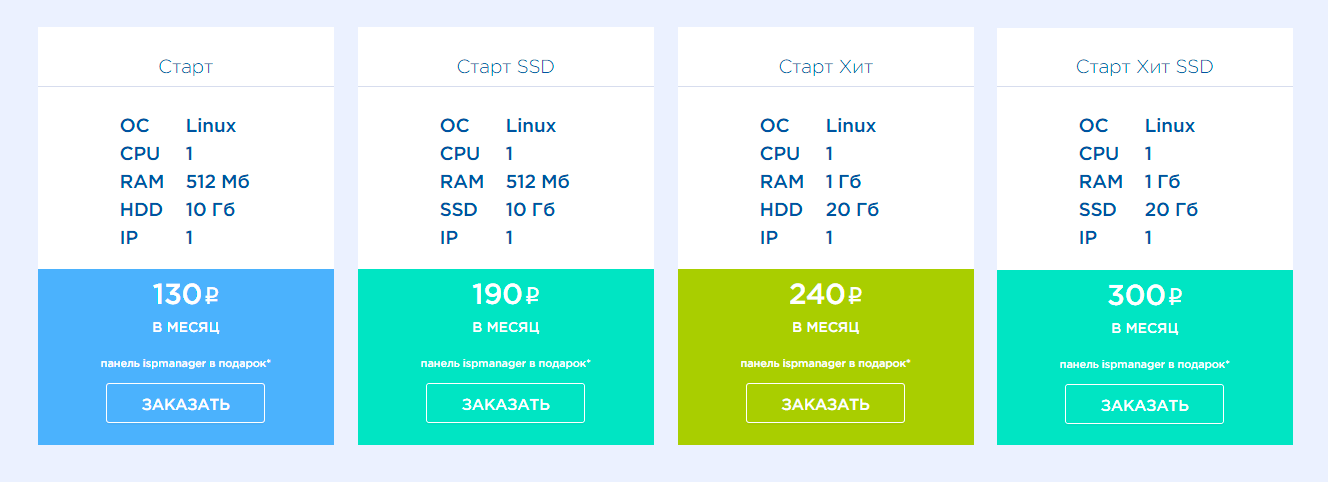Click ispmanager gift note in Старт Хит card
This screenshot has width=1328, height=482.
(x=825, y=363)
